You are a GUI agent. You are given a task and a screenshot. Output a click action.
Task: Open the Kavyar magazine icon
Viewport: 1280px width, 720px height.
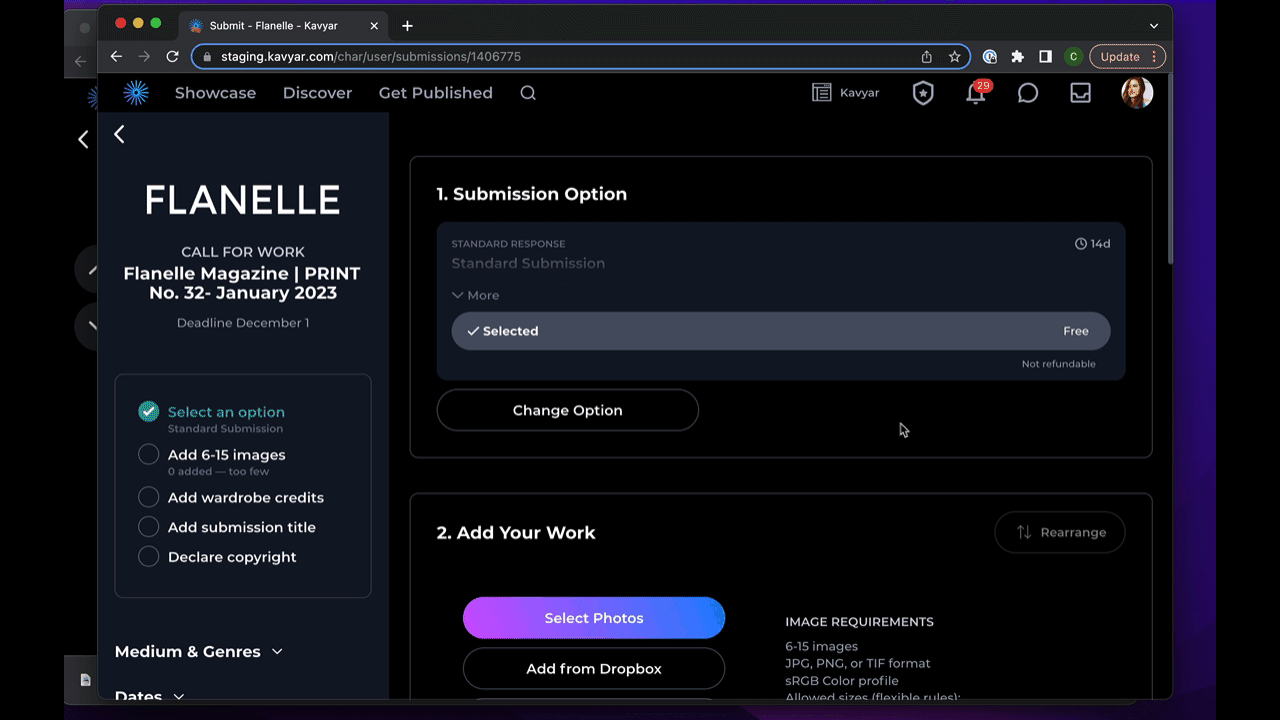pyautogui.click(x=821, y=93)
